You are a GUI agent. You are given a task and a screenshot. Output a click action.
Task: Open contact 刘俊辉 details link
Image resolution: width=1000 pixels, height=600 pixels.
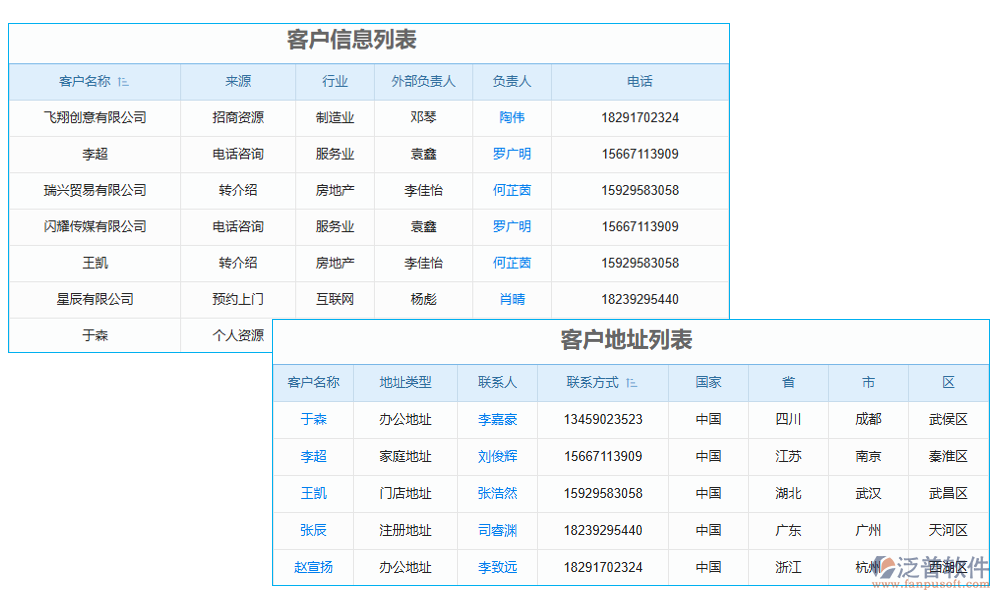(496, 457)
